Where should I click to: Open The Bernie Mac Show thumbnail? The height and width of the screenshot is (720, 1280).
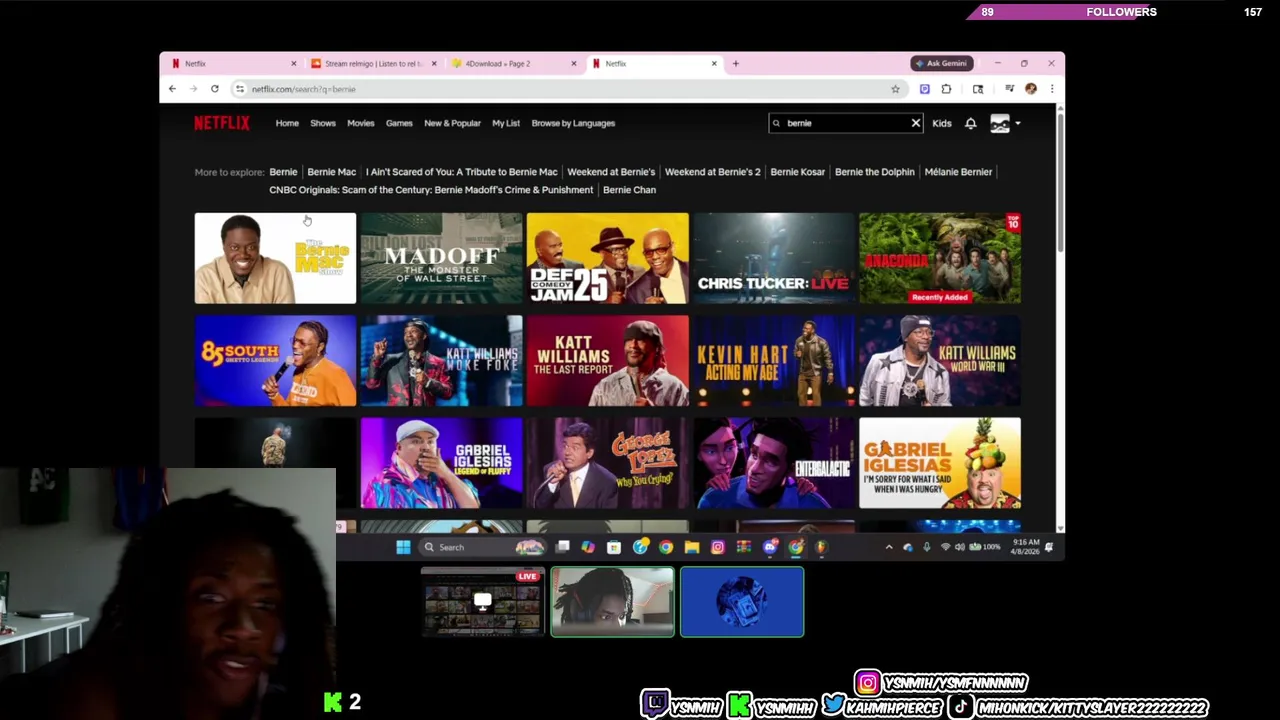[275, 258]
